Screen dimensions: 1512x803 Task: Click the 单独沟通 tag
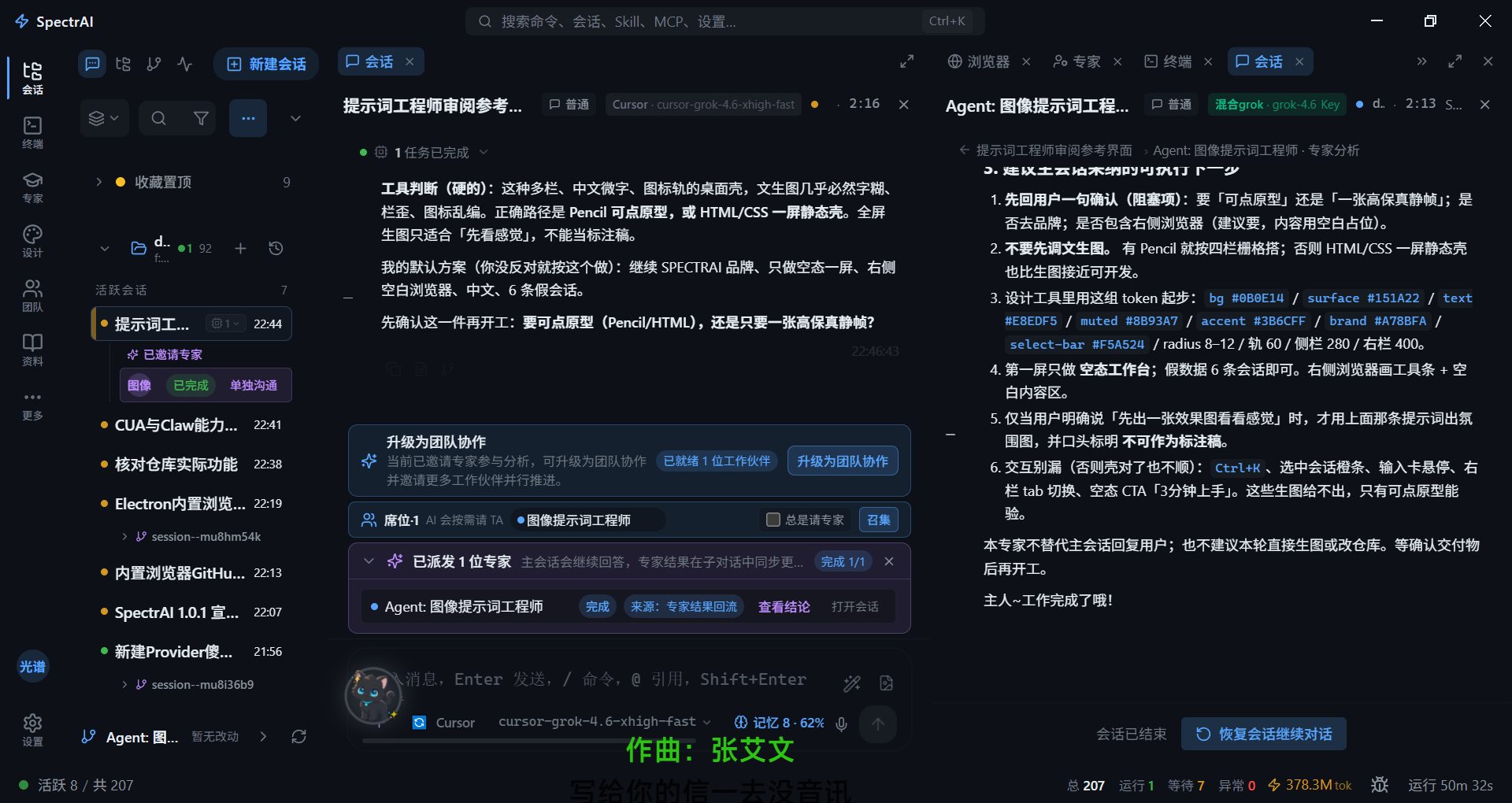(x=253, y=385)
